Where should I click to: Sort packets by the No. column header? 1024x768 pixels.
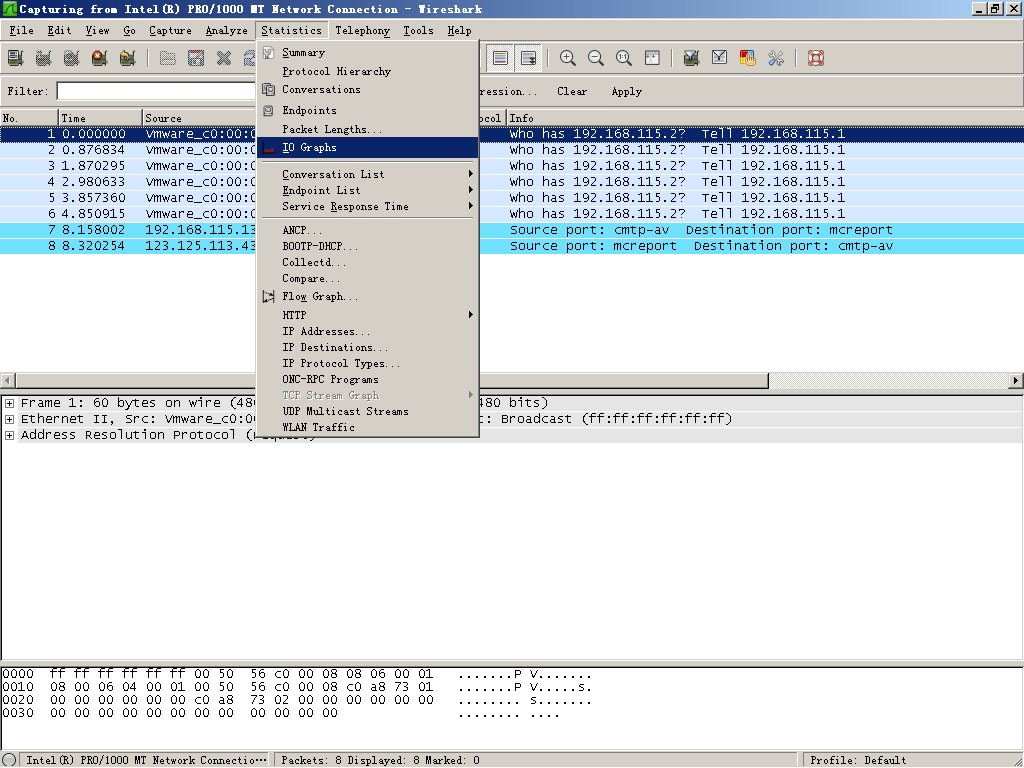point(29,118)
